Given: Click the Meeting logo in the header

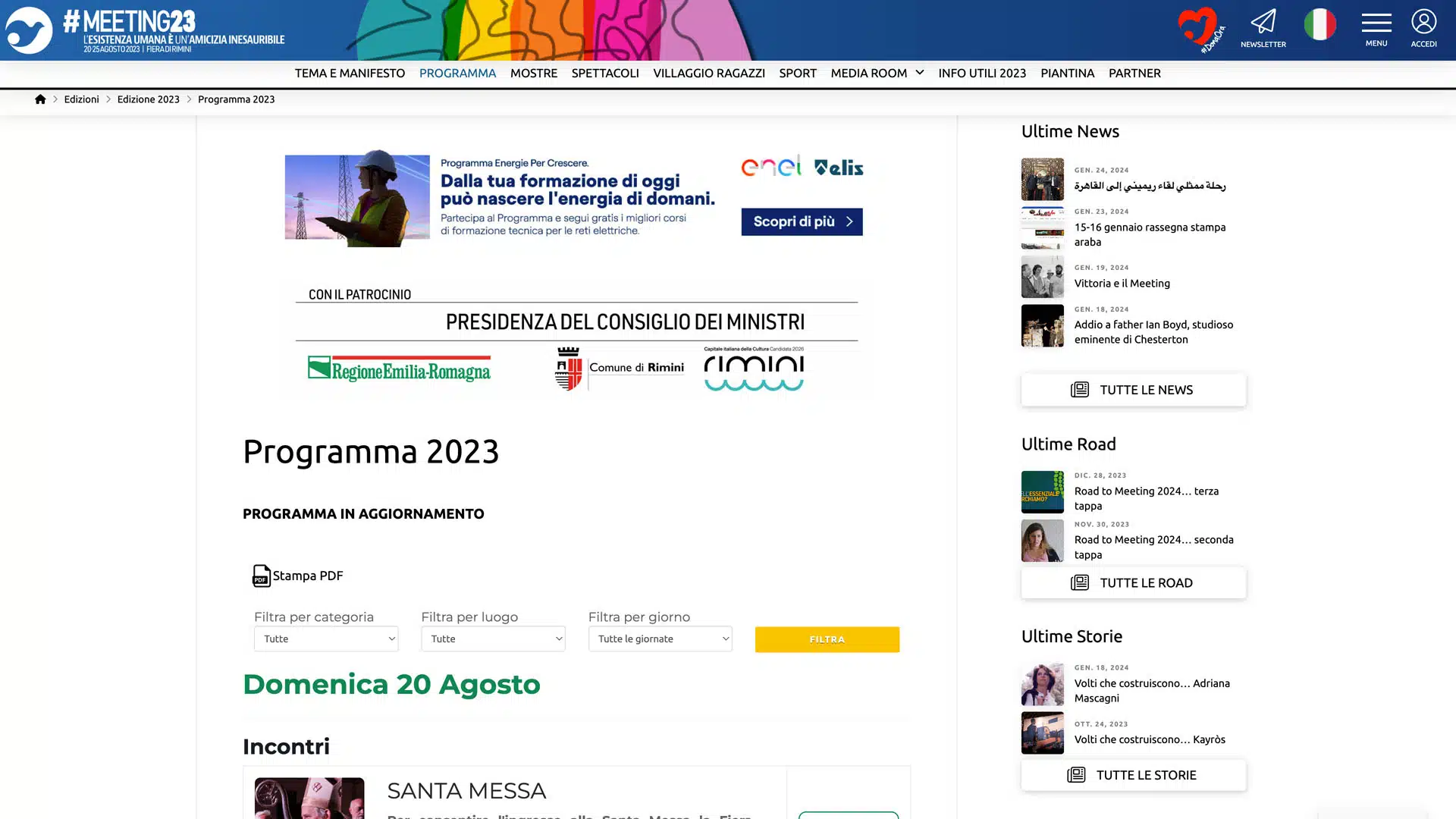Looking at the screenshot, I should tap(146, 30).
